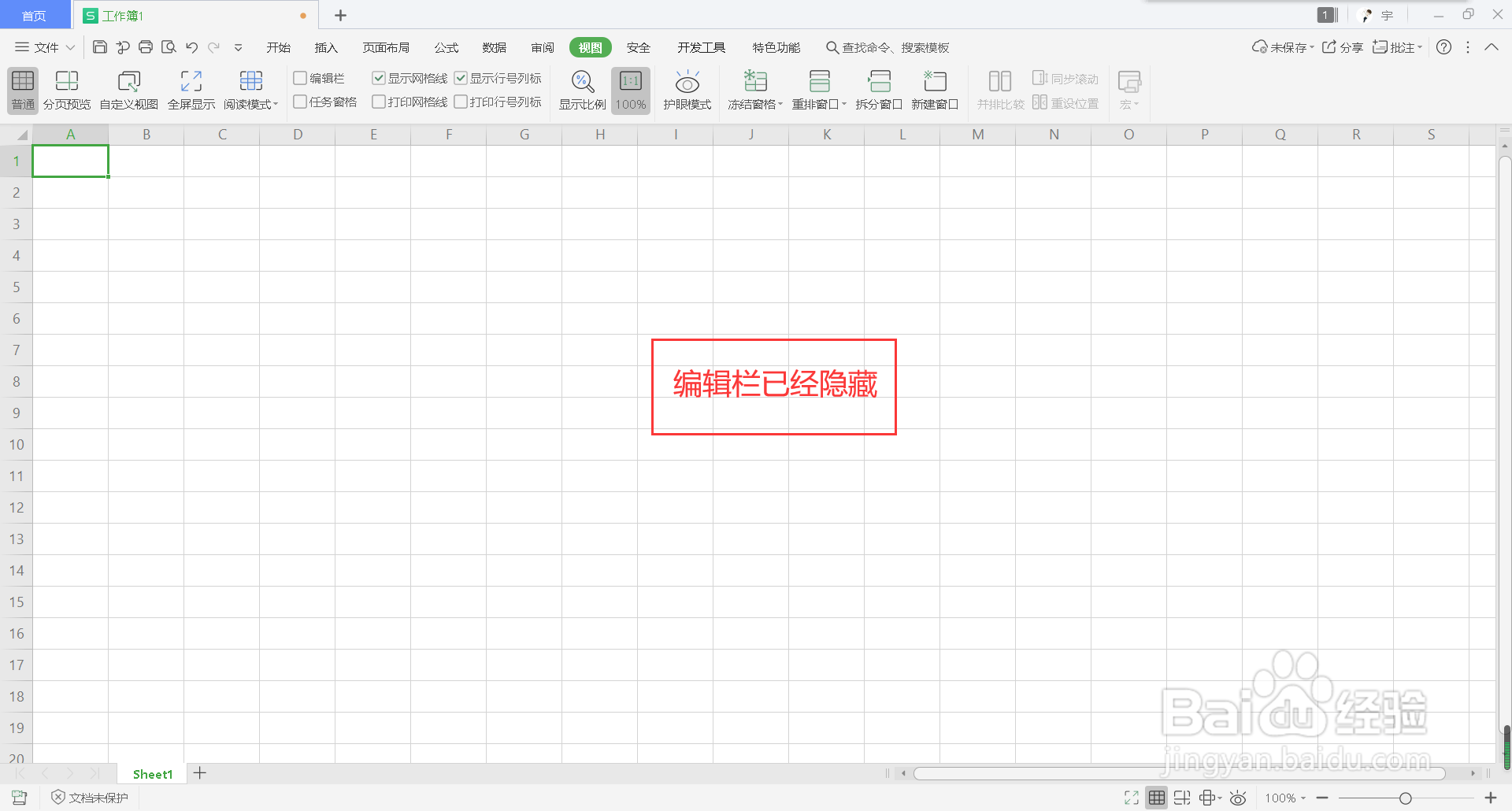This screenshot has height=811, width=1512.
Task: Uncheck Show Row/Column Headers (显示行号列标)
Action: tap(461, 78)
